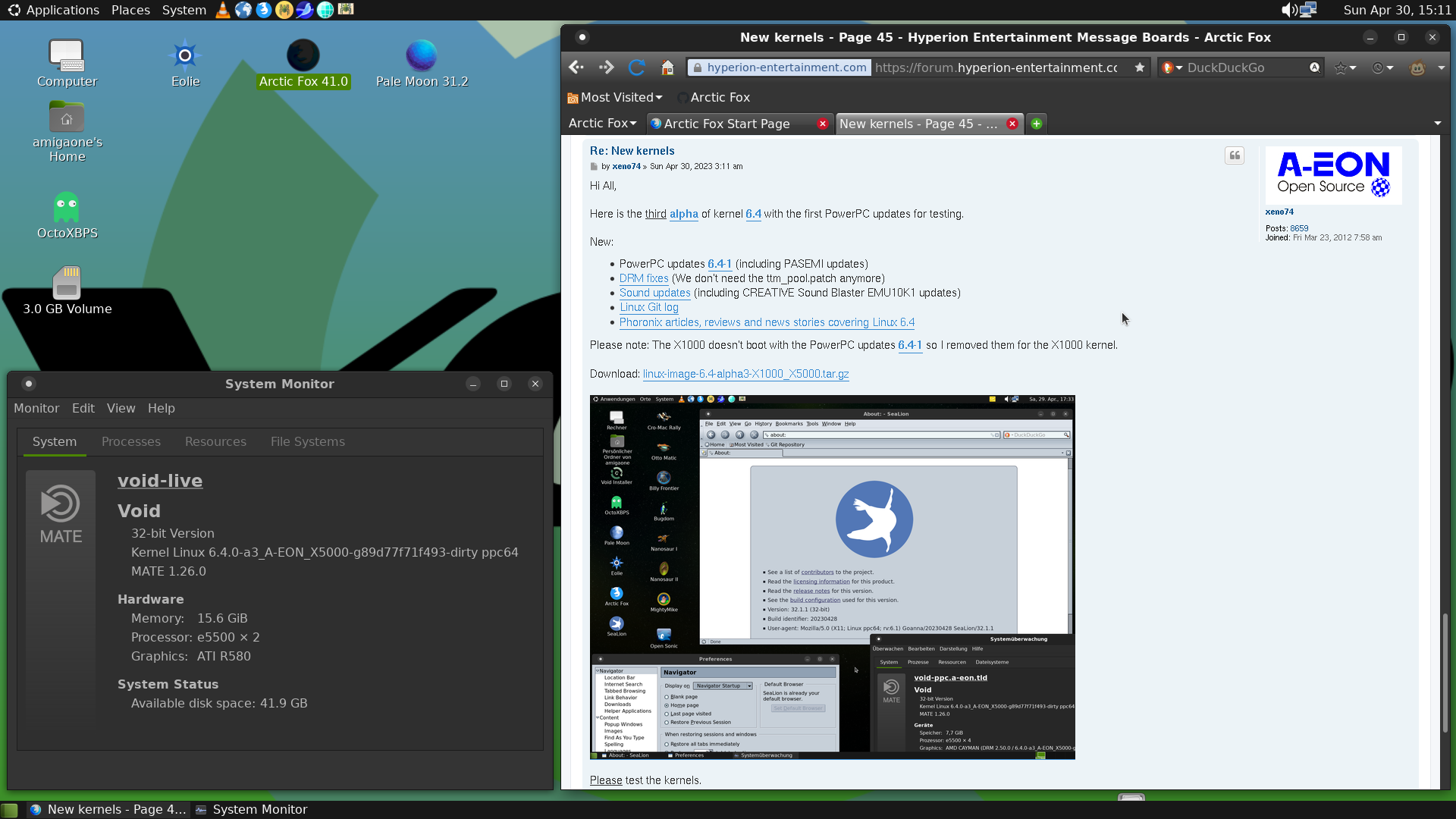This screenshot has width=1456, height=819.
Task: Open the DRM fixes link
Action: tap(644, 278)
